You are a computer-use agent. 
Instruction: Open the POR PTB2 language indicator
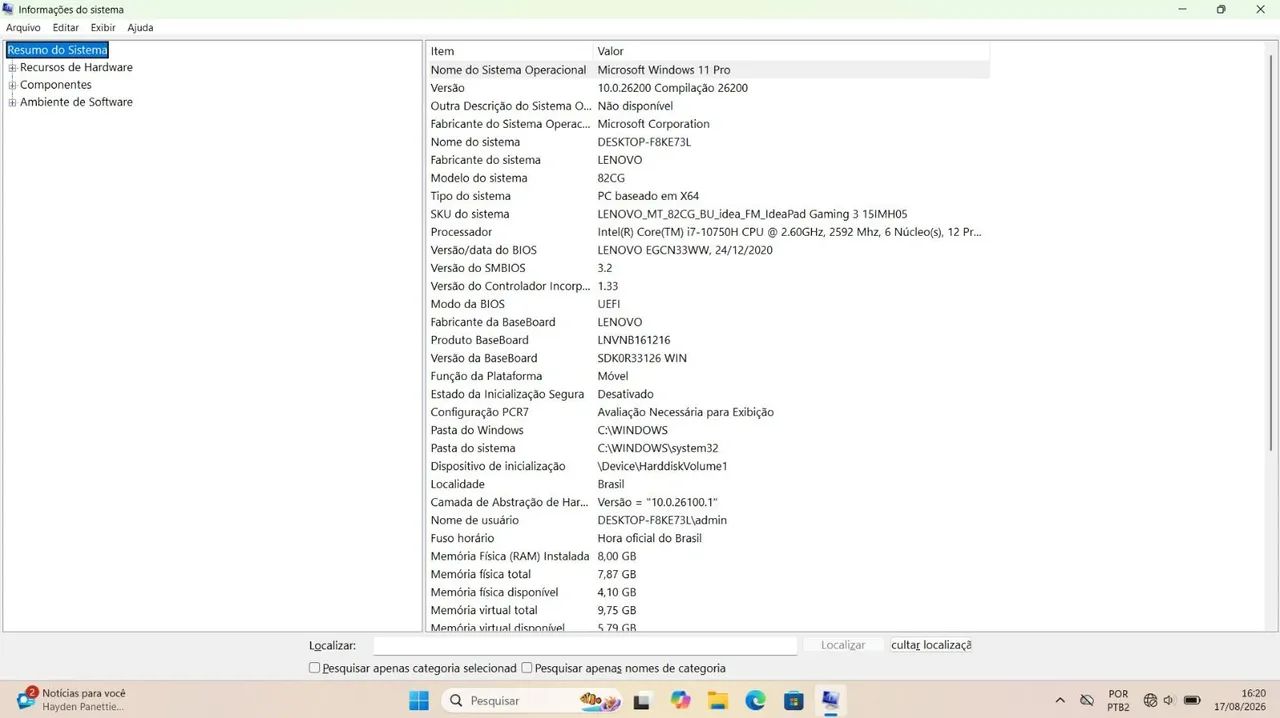(1119, 701)
